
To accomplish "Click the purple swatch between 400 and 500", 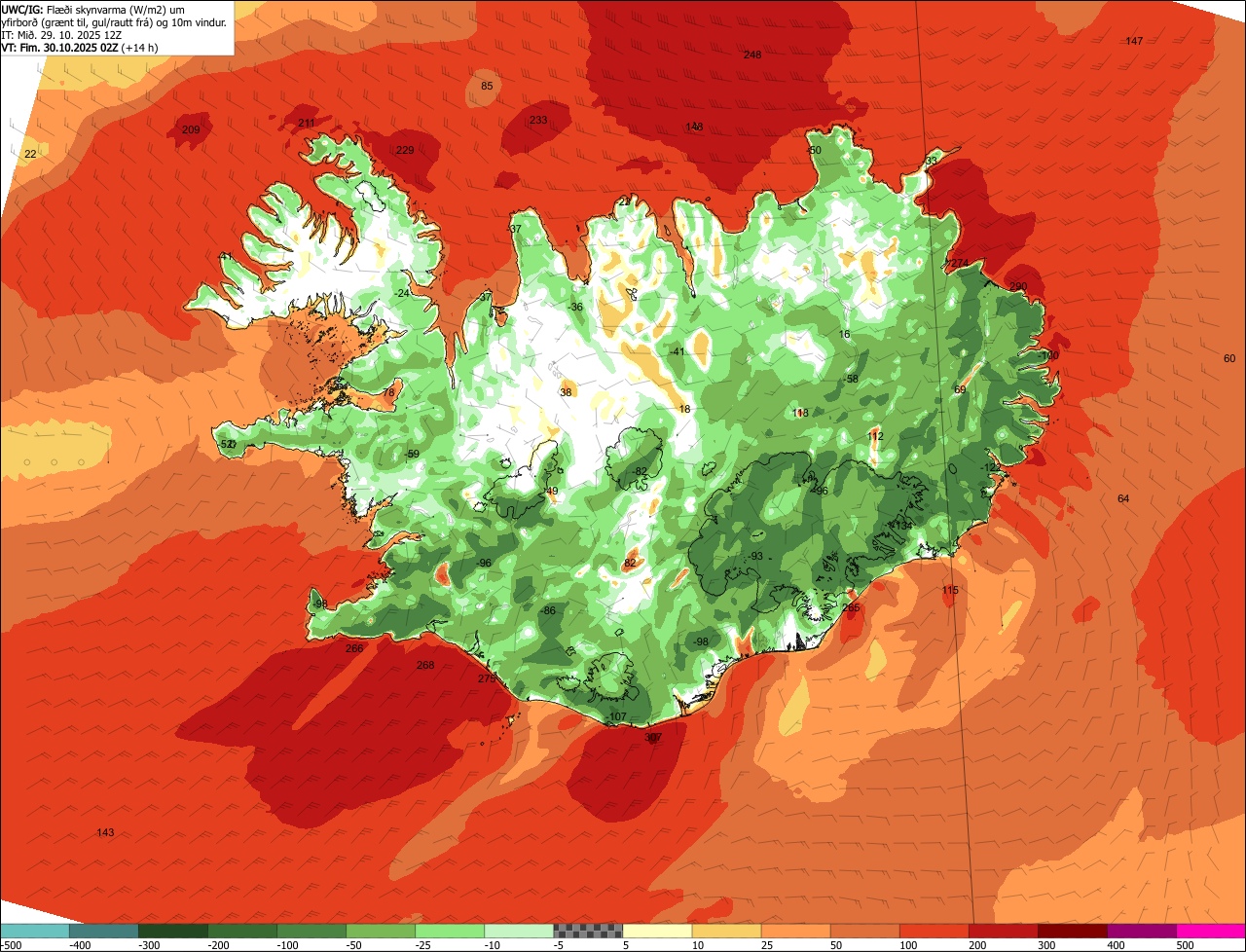I will 1142,931.
